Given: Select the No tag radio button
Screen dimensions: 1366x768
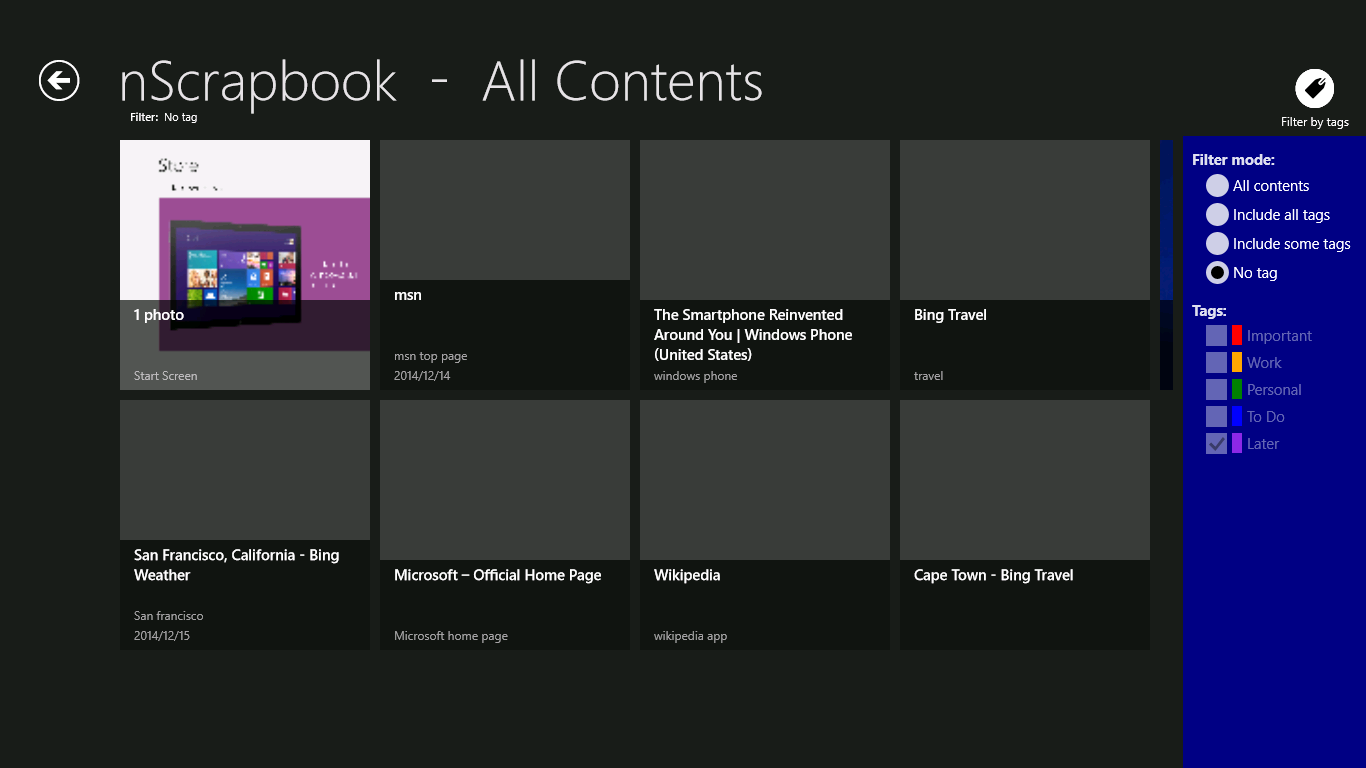Looking at the screenshot, I should (x=1217, y=273).
